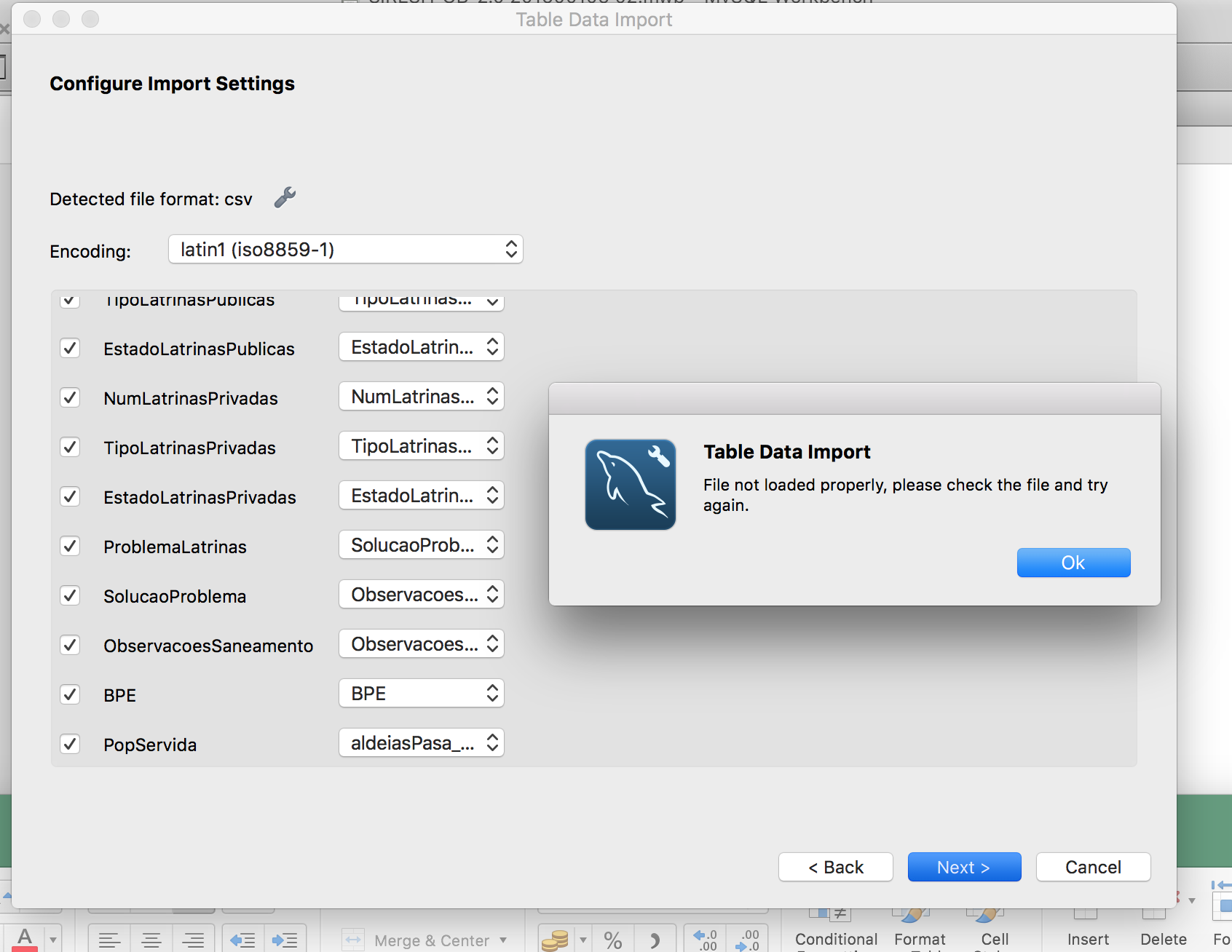1232x952 pixels.
Task: Increase decimal places shown
Action: point(705,939)
